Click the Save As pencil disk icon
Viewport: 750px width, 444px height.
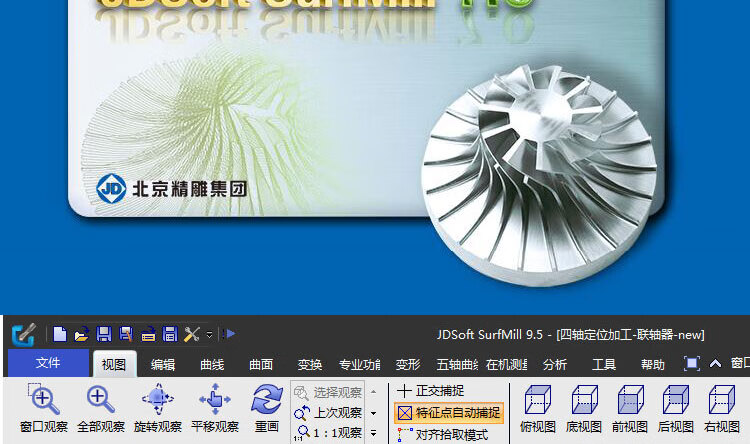pyautogui.click(x=126, y=334)
